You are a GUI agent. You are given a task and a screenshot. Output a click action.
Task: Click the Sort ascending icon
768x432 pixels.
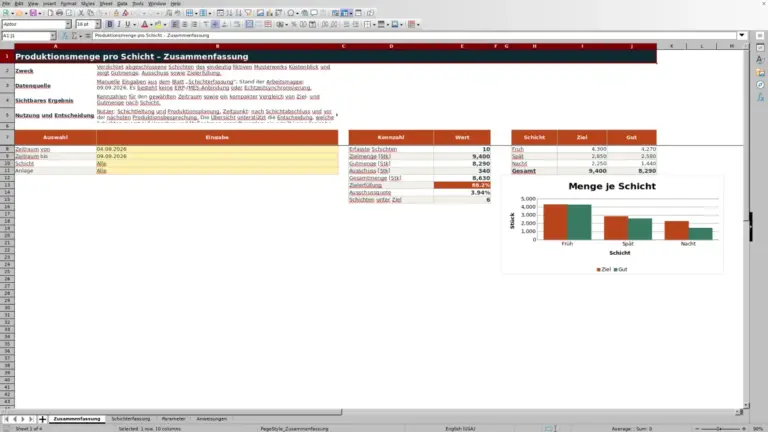coord(229,13)
